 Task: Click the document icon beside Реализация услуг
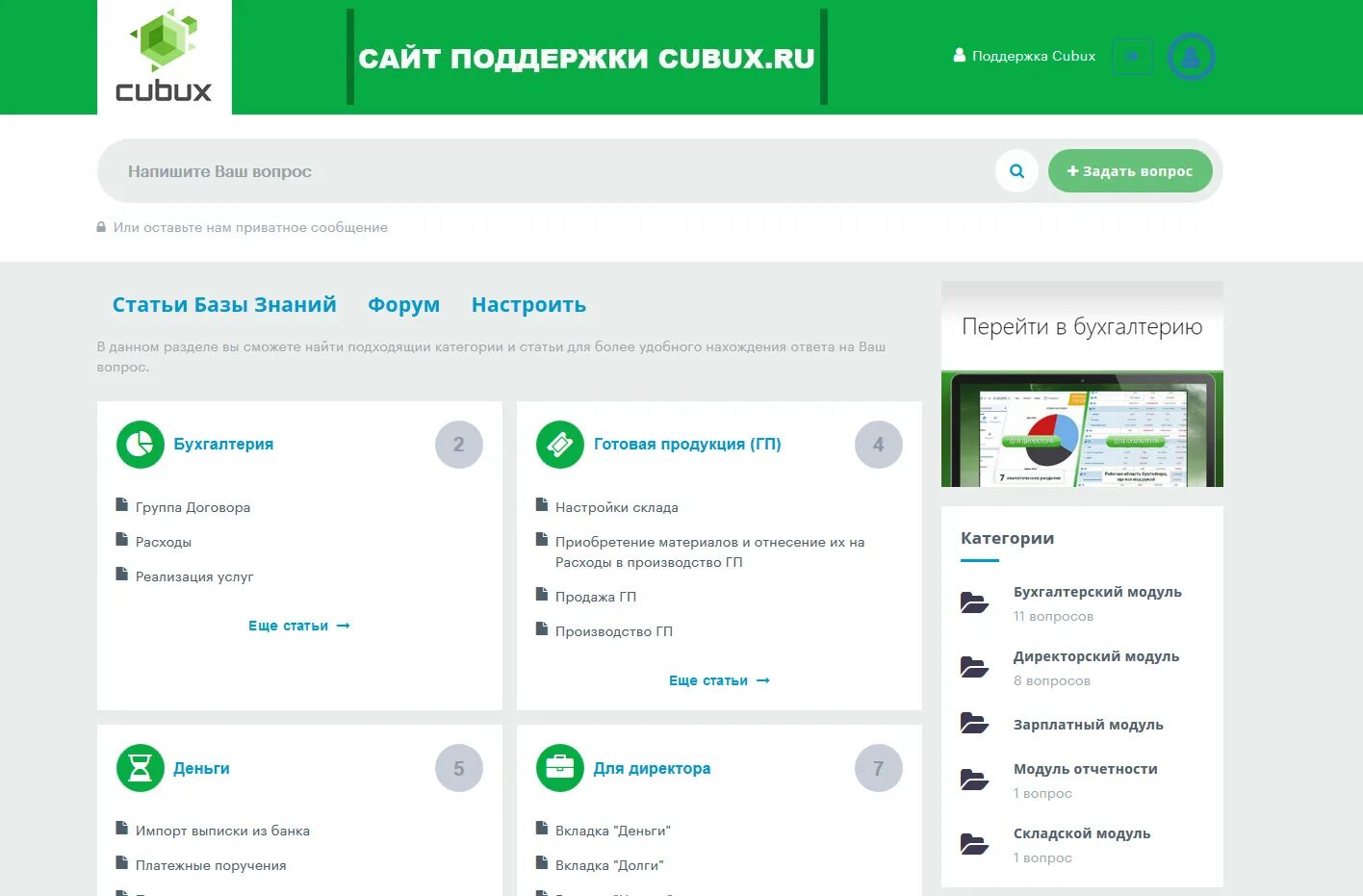(x=122, y=575)
